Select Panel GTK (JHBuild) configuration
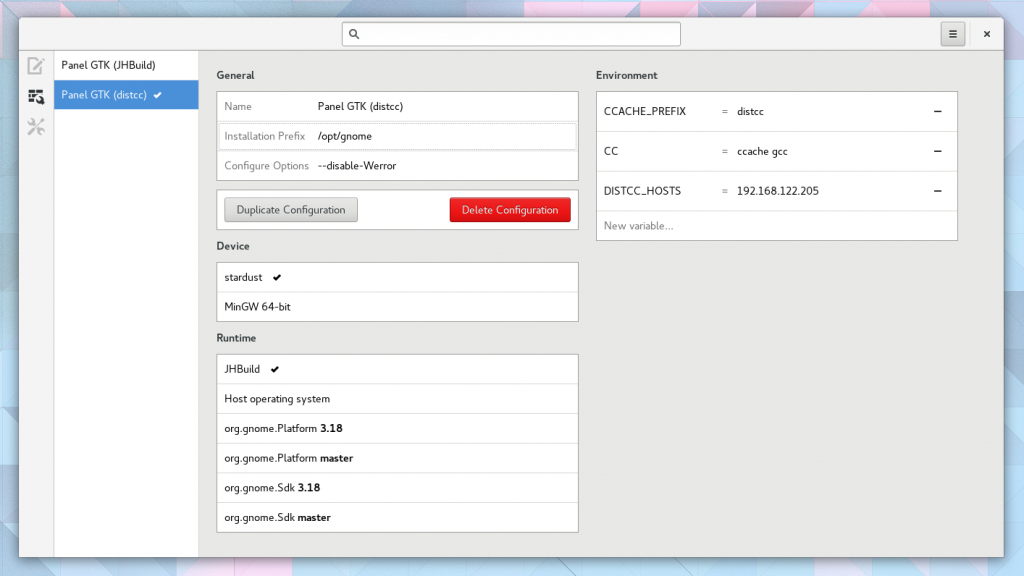 pyautogui.click(x=126, y=65)
